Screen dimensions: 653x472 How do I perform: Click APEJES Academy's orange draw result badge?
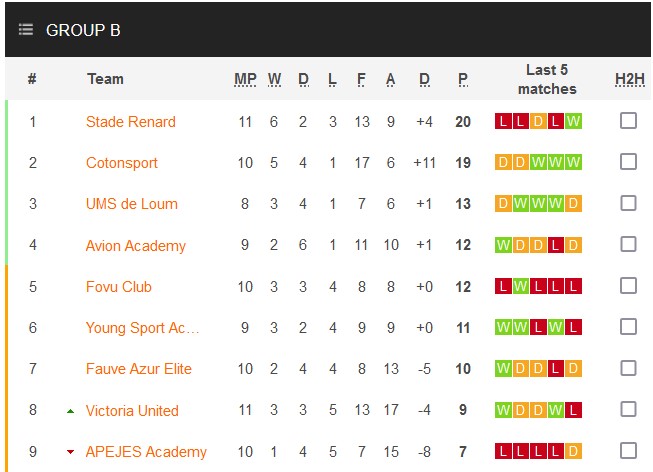point(573,452)
